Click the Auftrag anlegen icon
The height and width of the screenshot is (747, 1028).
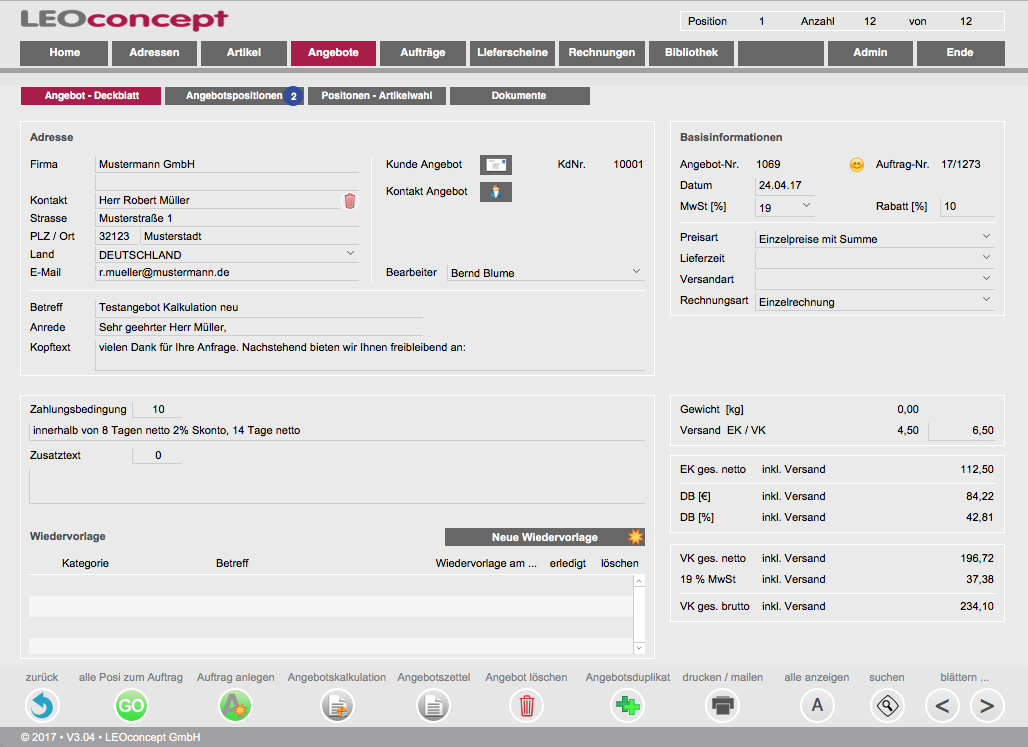(235, 706)
